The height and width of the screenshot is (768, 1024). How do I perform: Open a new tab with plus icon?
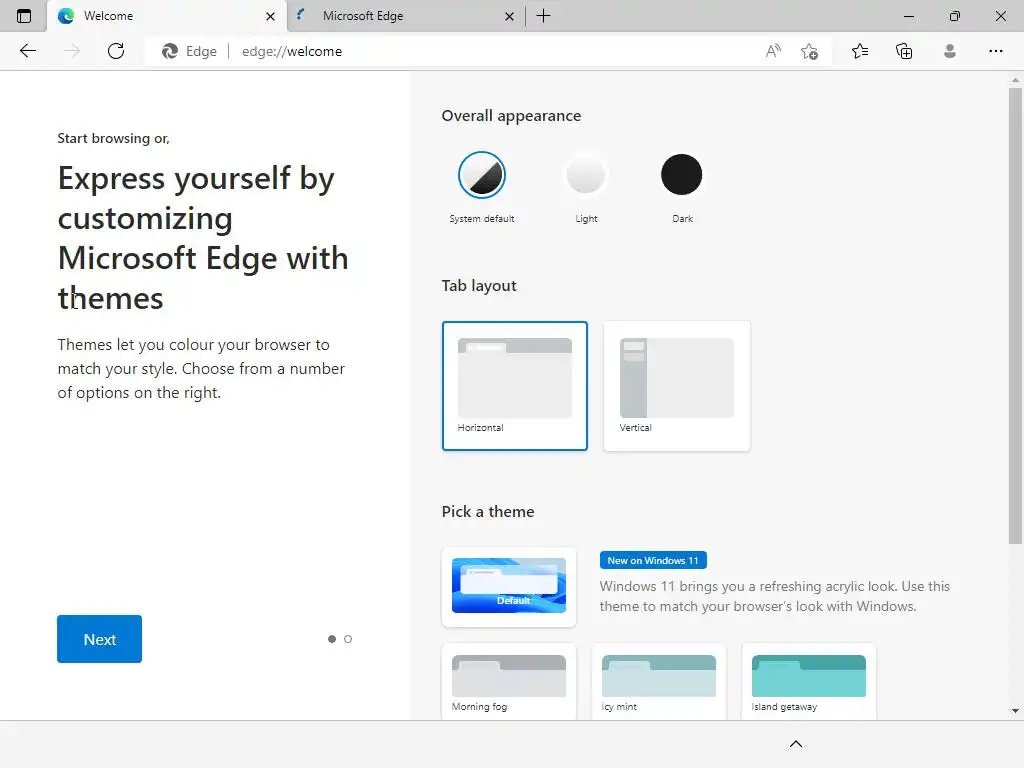pyautogui.click(x=543, y=16)
